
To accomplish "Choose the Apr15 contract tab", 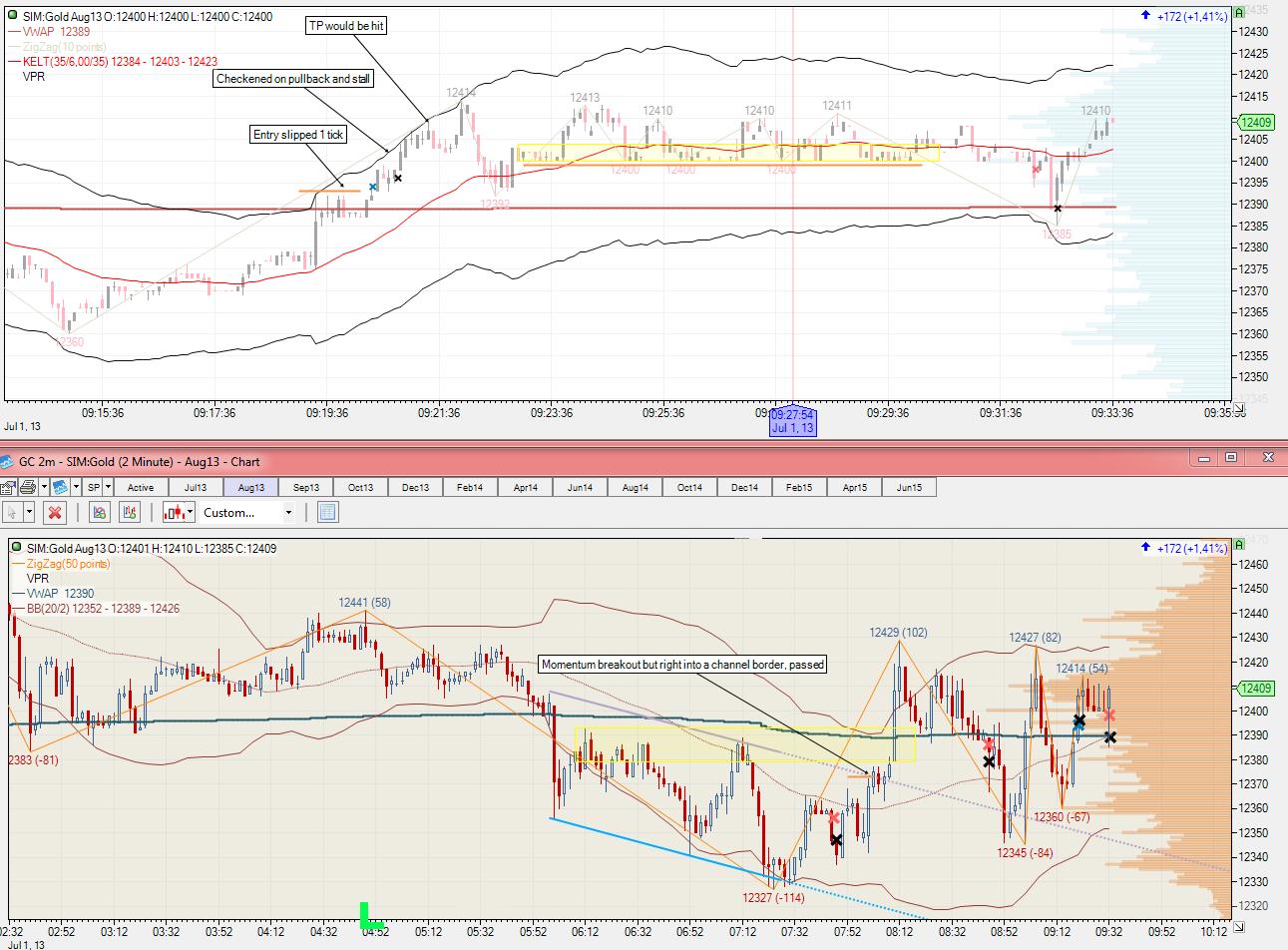I will coord(854,487).
